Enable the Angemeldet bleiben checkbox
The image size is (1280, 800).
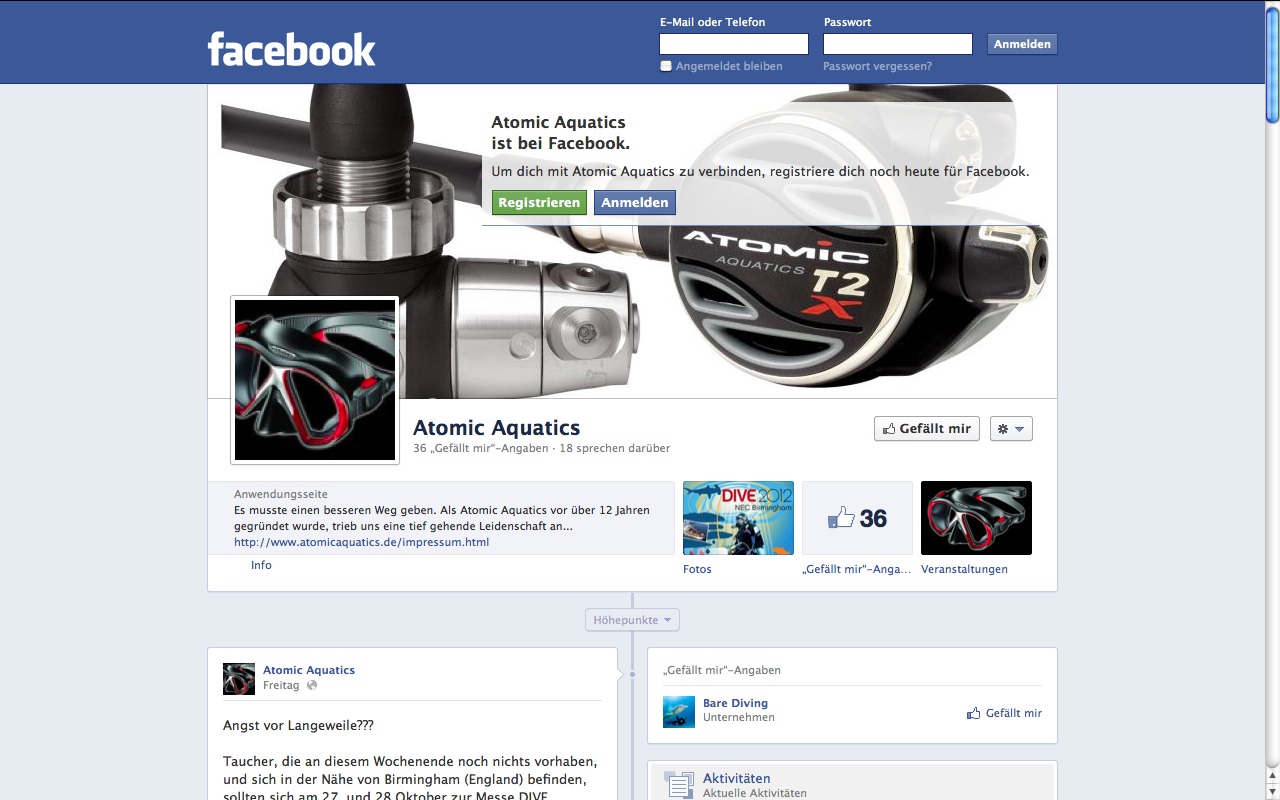point(665,66)
